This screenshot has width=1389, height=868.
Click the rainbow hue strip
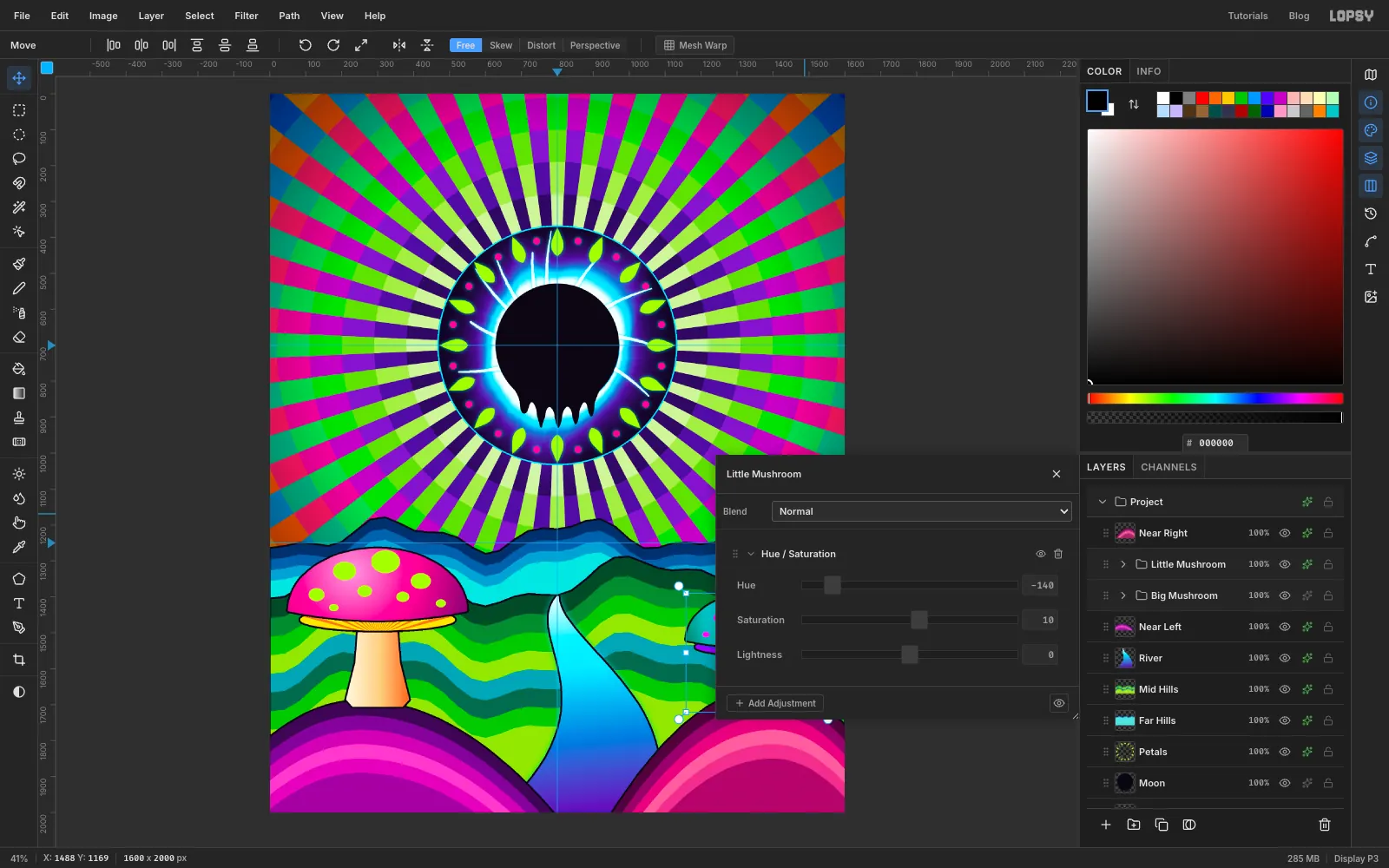pyautogui.click(x=1215, y=398)
